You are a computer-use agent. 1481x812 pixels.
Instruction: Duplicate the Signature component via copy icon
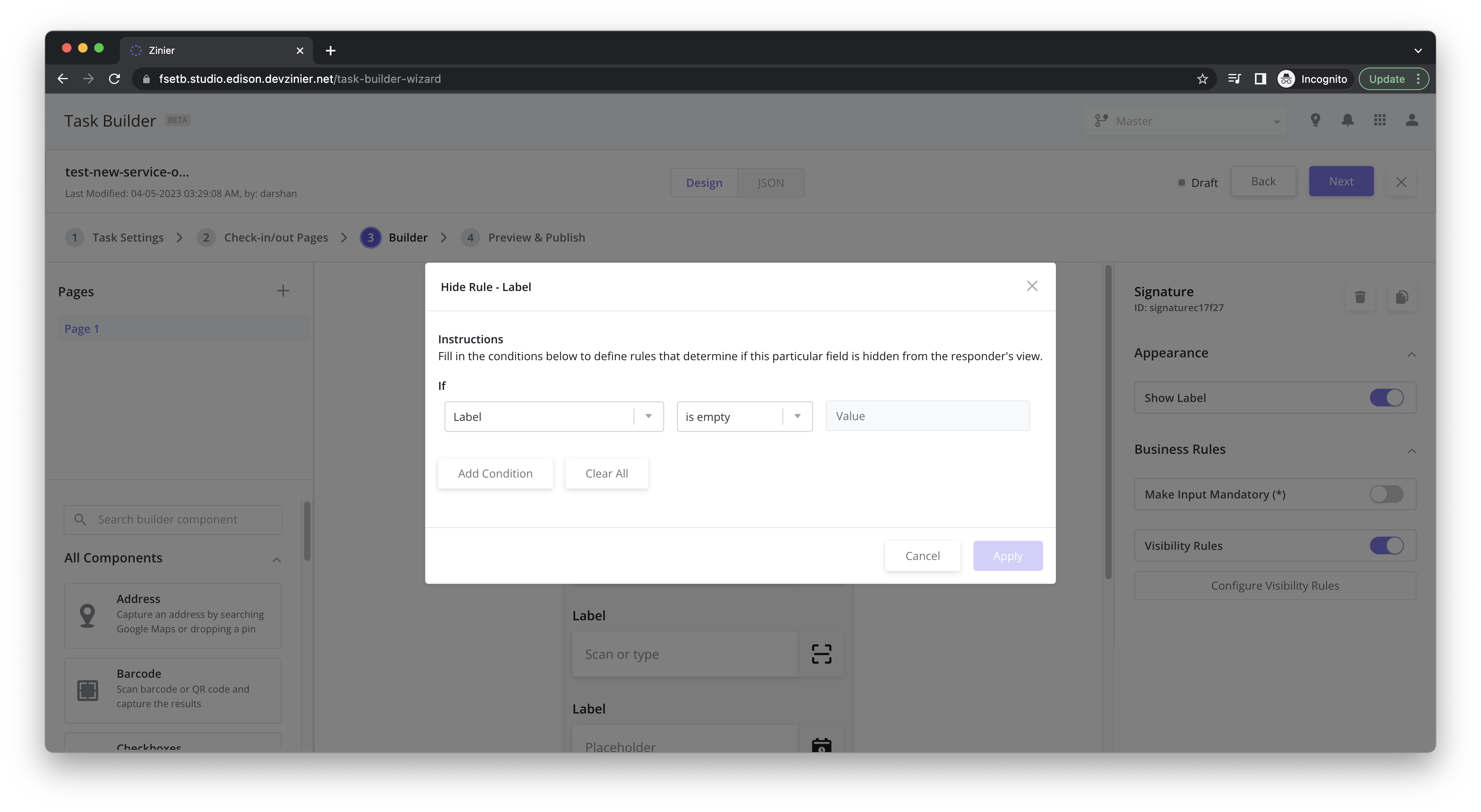tap(1401, 297)
